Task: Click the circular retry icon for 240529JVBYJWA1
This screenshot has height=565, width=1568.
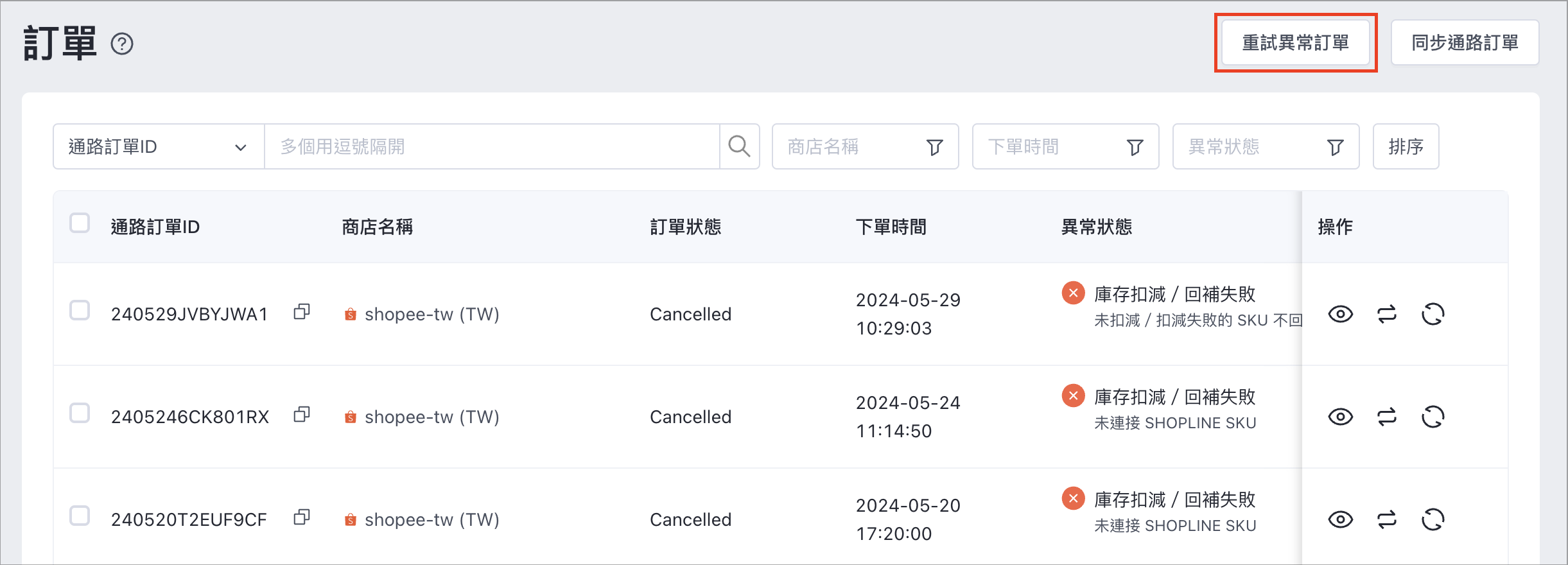Action: [x=1433, y=314]
